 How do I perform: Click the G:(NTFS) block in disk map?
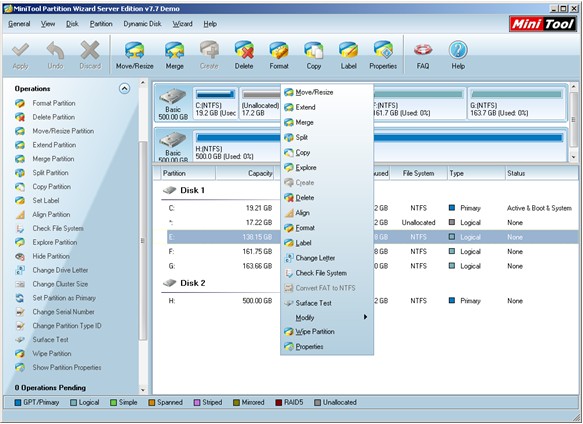point(516,103)
